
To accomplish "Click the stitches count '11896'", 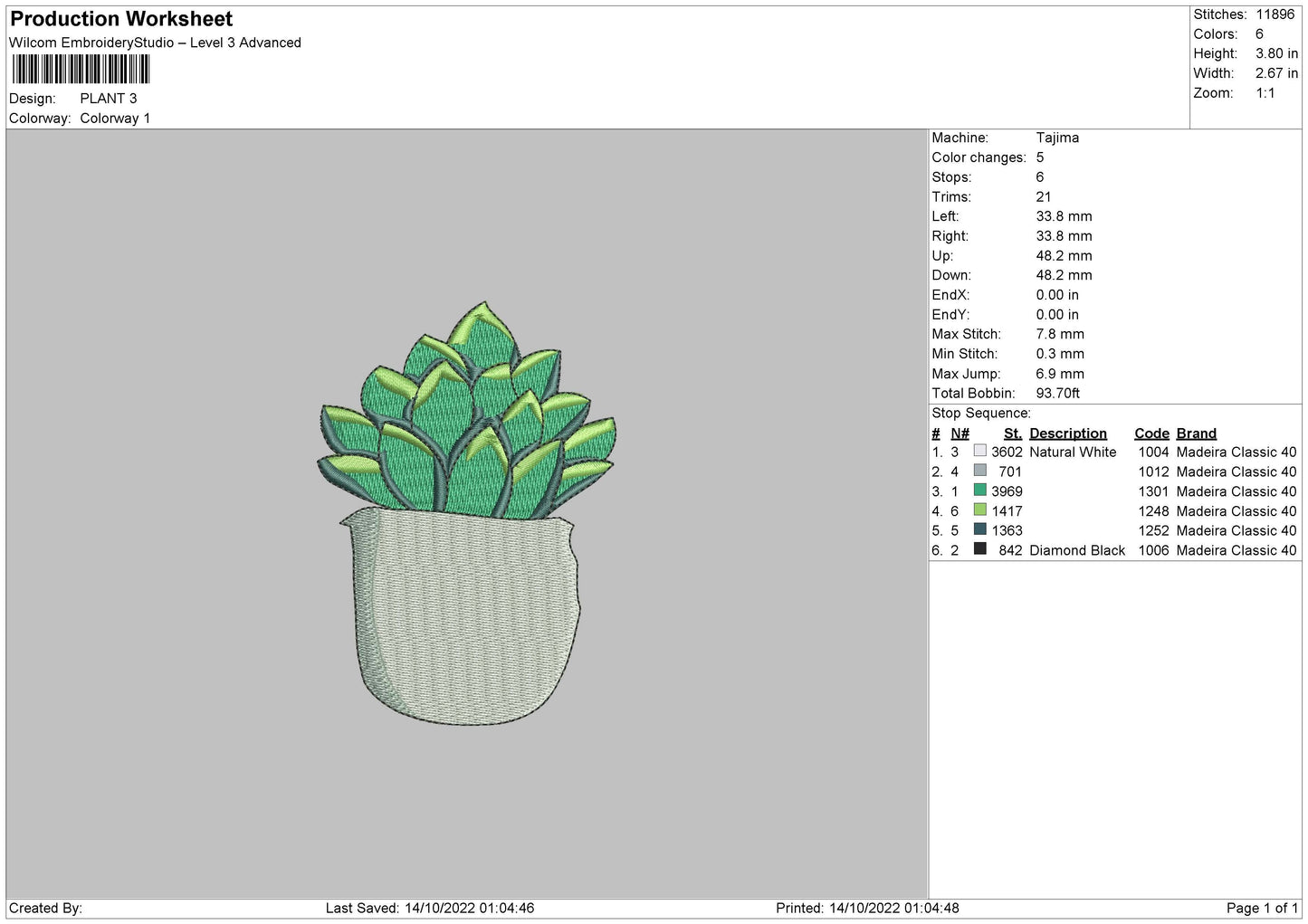I will (1275, 14).
